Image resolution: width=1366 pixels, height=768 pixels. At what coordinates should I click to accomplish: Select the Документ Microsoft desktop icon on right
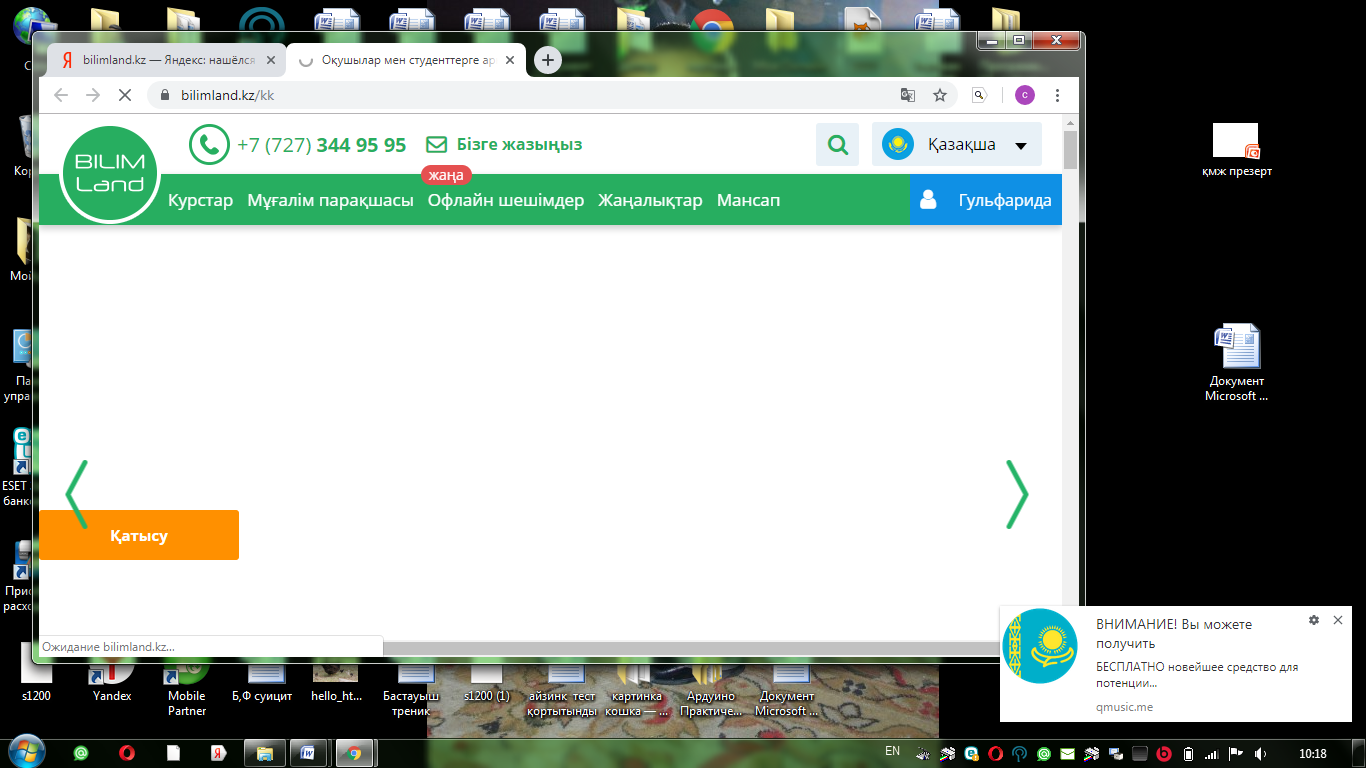(1236, 363)
